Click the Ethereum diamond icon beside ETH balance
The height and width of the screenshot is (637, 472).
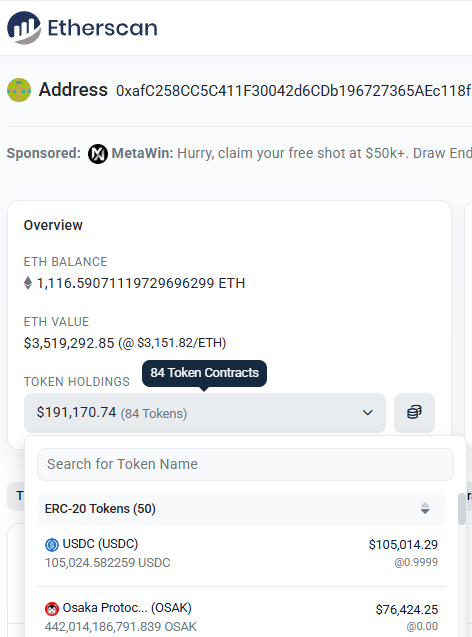click(28, 283)
